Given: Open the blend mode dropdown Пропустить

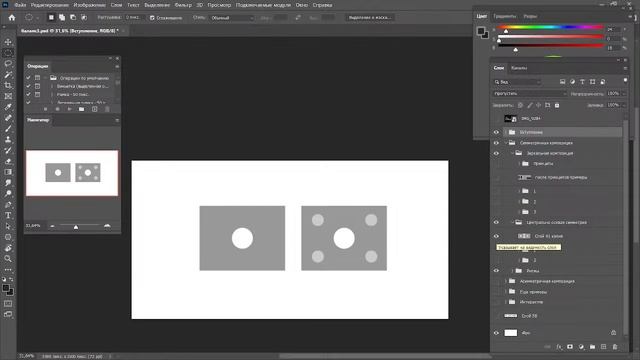Looking at the screenshot, I should (530, 93).
